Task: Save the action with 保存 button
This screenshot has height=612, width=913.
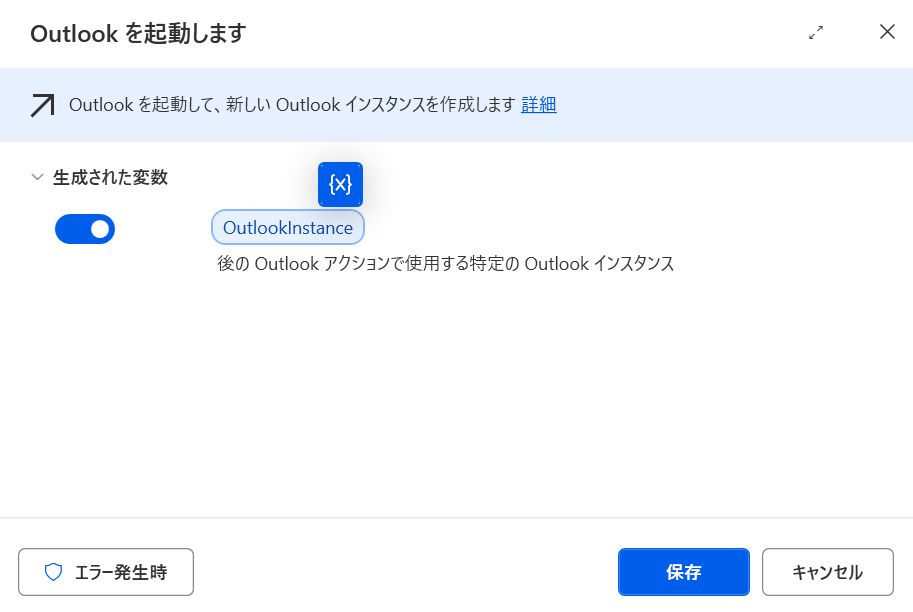Action: tap(684, 572)
